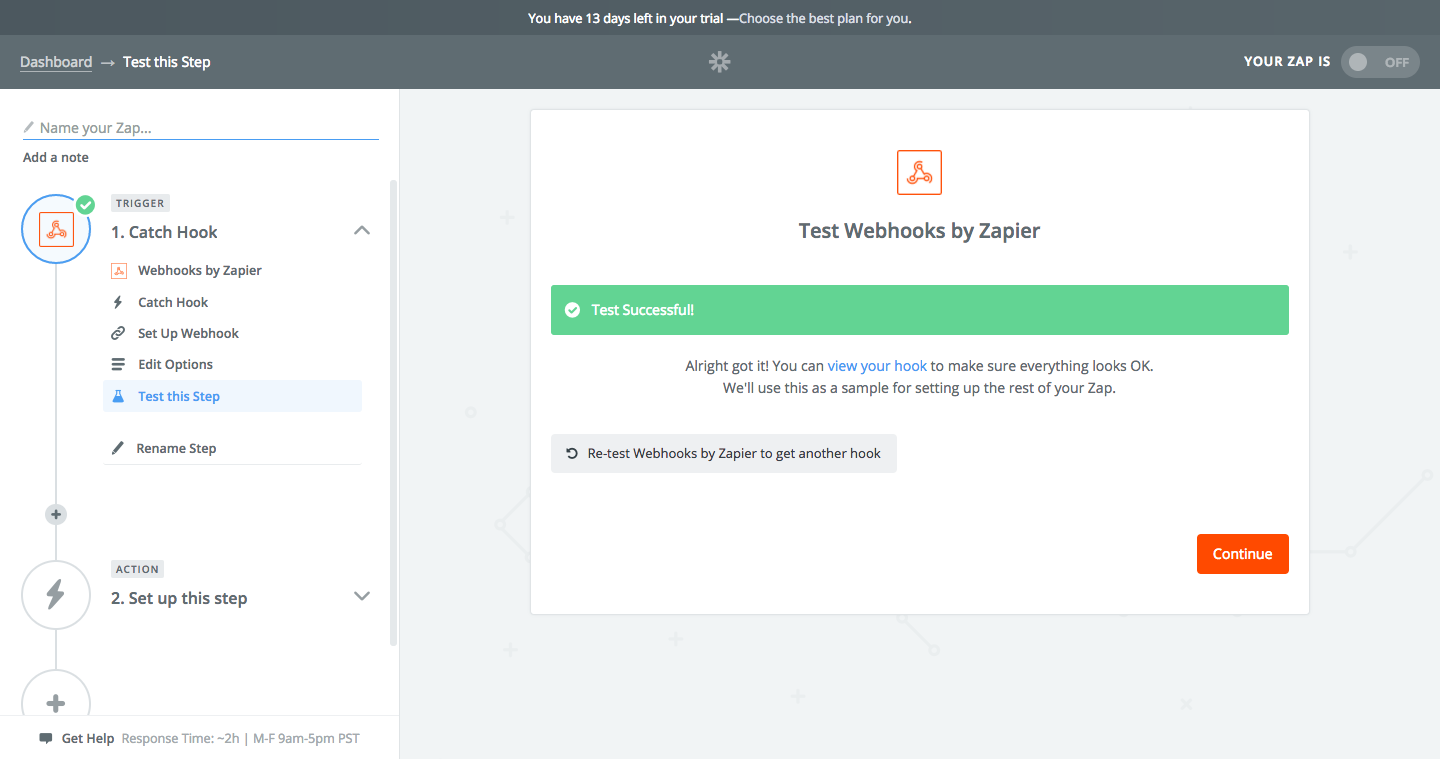This screenshot has width=1440, height=759.
Task: Click the ACTION label tag
Action: [137, 569]
